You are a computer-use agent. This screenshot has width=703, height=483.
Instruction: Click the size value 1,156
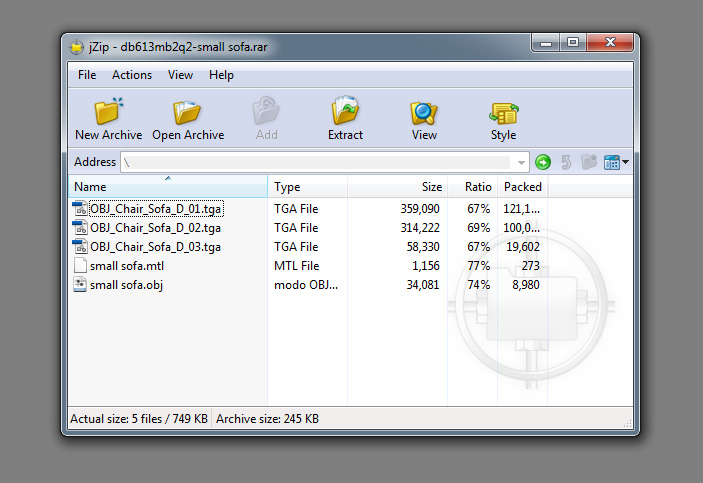[x=426, y=266]
